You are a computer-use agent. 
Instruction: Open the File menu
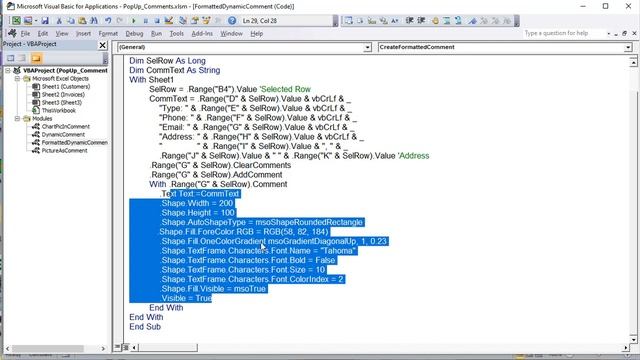point(25,33)
